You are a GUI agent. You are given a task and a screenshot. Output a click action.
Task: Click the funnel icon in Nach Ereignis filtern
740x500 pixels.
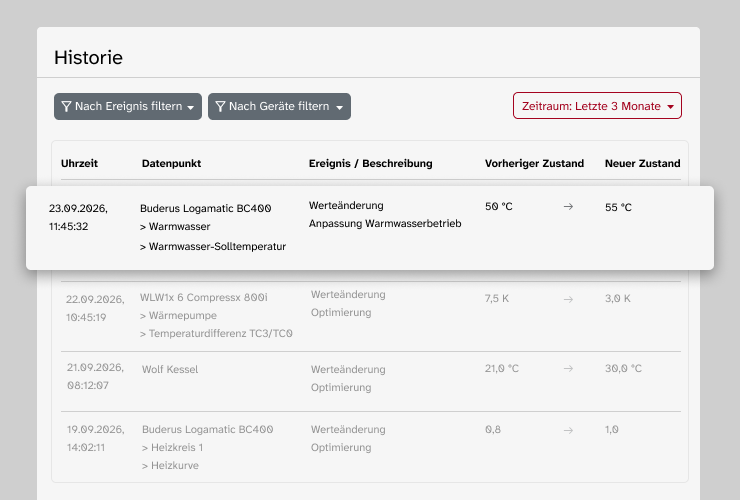pyautogui.click(x=67, y=106)
